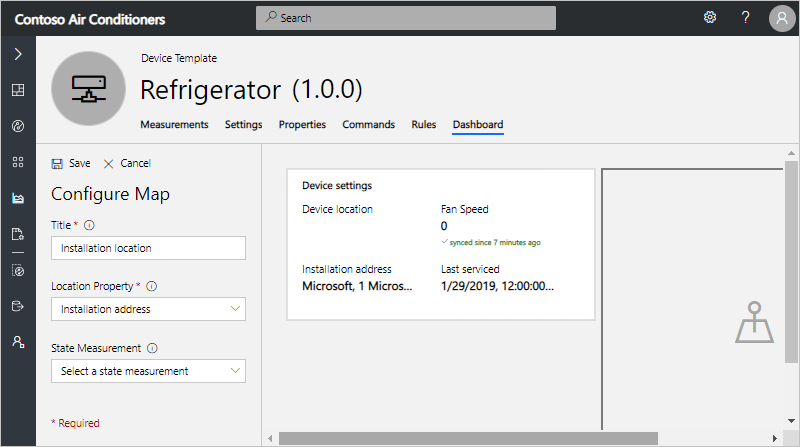Open the data export sidebar icon
Screen dimensions: 800x447
[x=18, y=306]
